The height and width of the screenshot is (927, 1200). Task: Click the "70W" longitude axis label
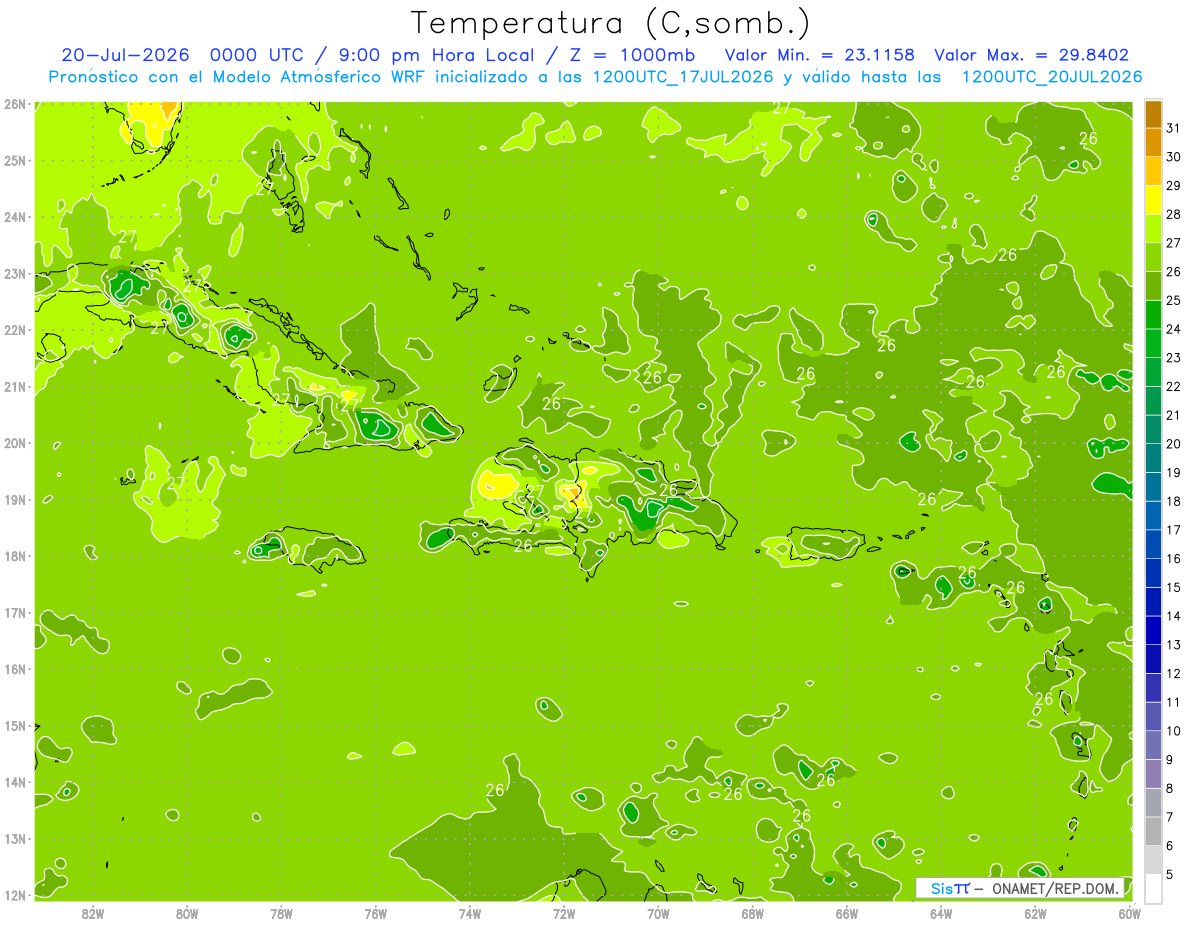(658, 913)
